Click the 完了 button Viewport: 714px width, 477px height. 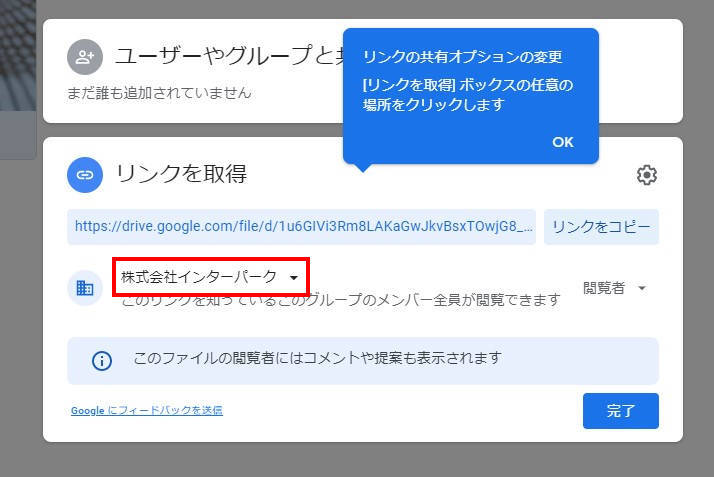tap(621, 411)
